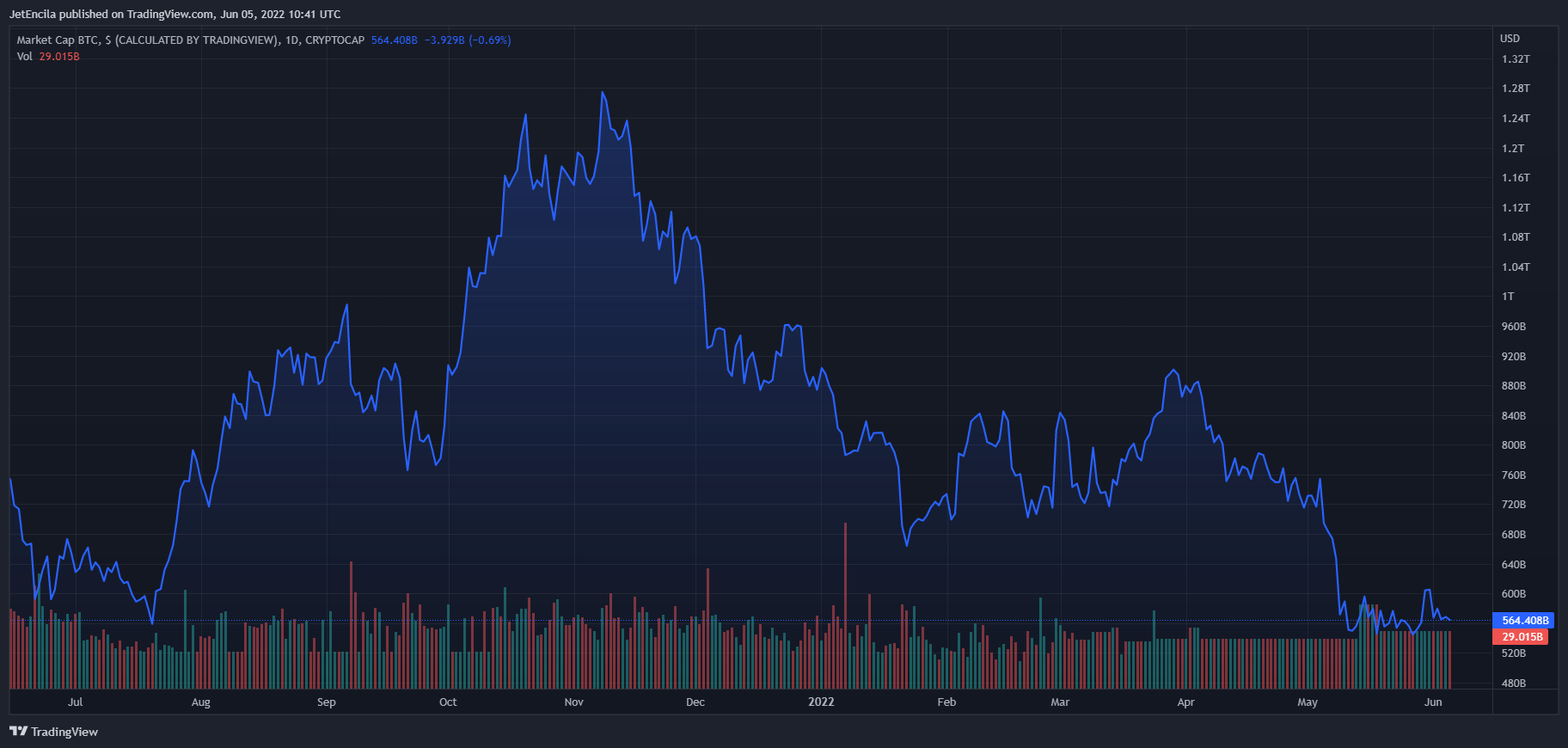The width and height of the screenshot is (1568, 748).
Task: Click the 480B price axis tick
Action: tap(1514, 684)
